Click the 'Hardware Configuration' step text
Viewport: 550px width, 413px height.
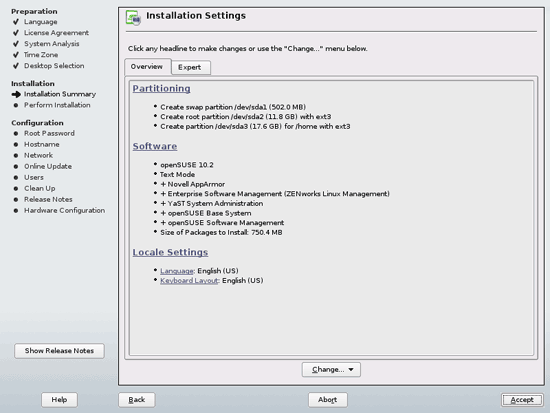click(x=65, y=210)
